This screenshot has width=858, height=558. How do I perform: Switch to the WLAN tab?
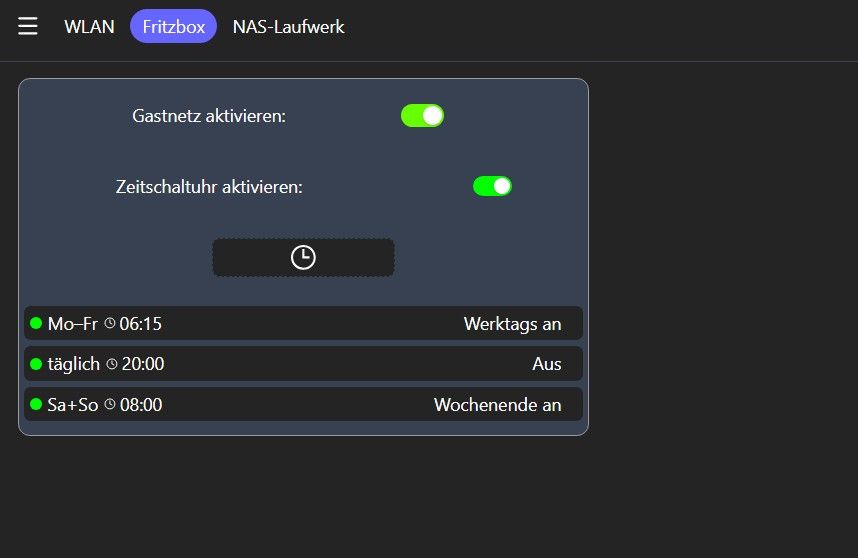(89, 26)
